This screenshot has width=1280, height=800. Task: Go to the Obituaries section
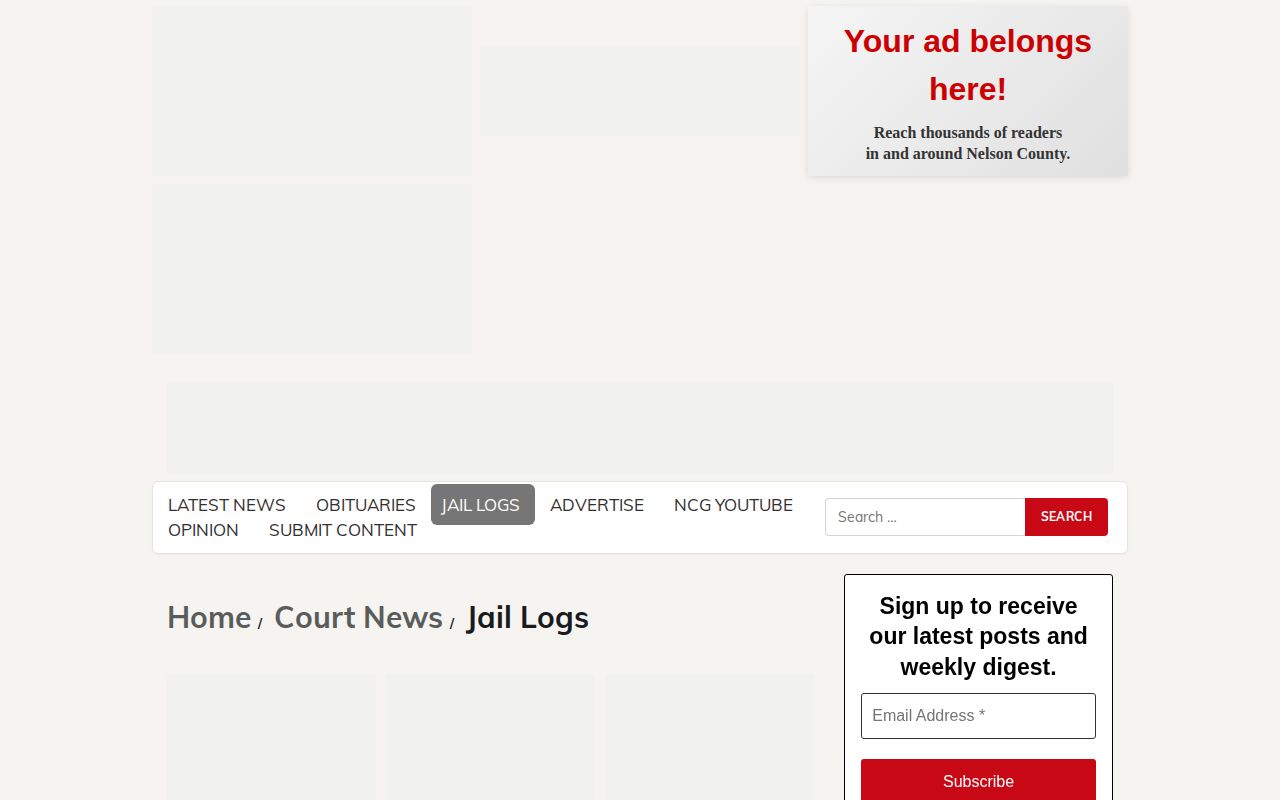[x=366, y=505]
